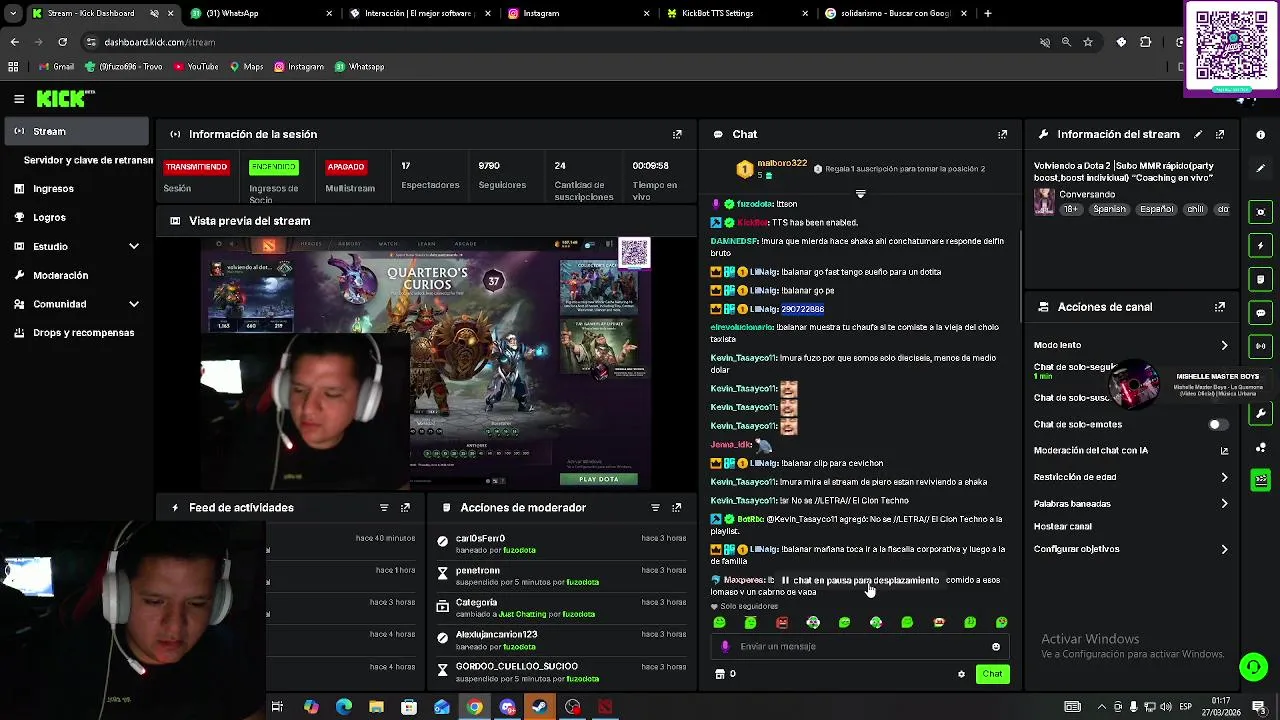
Task: Click the Spanish tag in stream info
Action: (x=1109, y=210)
